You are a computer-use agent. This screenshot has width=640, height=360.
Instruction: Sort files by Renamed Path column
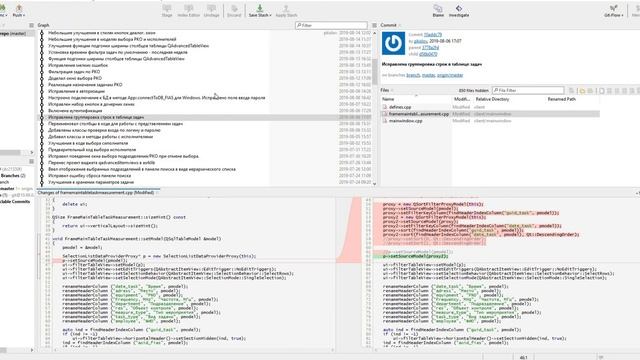tap(561, 99)
